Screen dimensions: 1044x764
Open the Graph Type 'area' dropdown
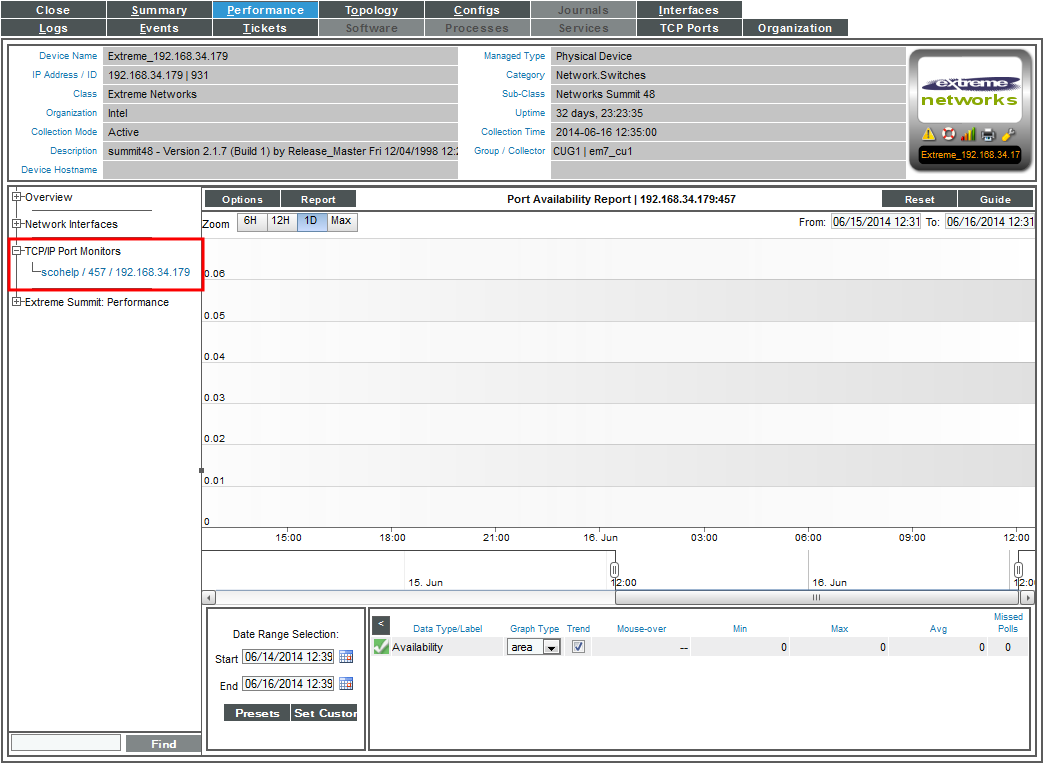point(550,648)
